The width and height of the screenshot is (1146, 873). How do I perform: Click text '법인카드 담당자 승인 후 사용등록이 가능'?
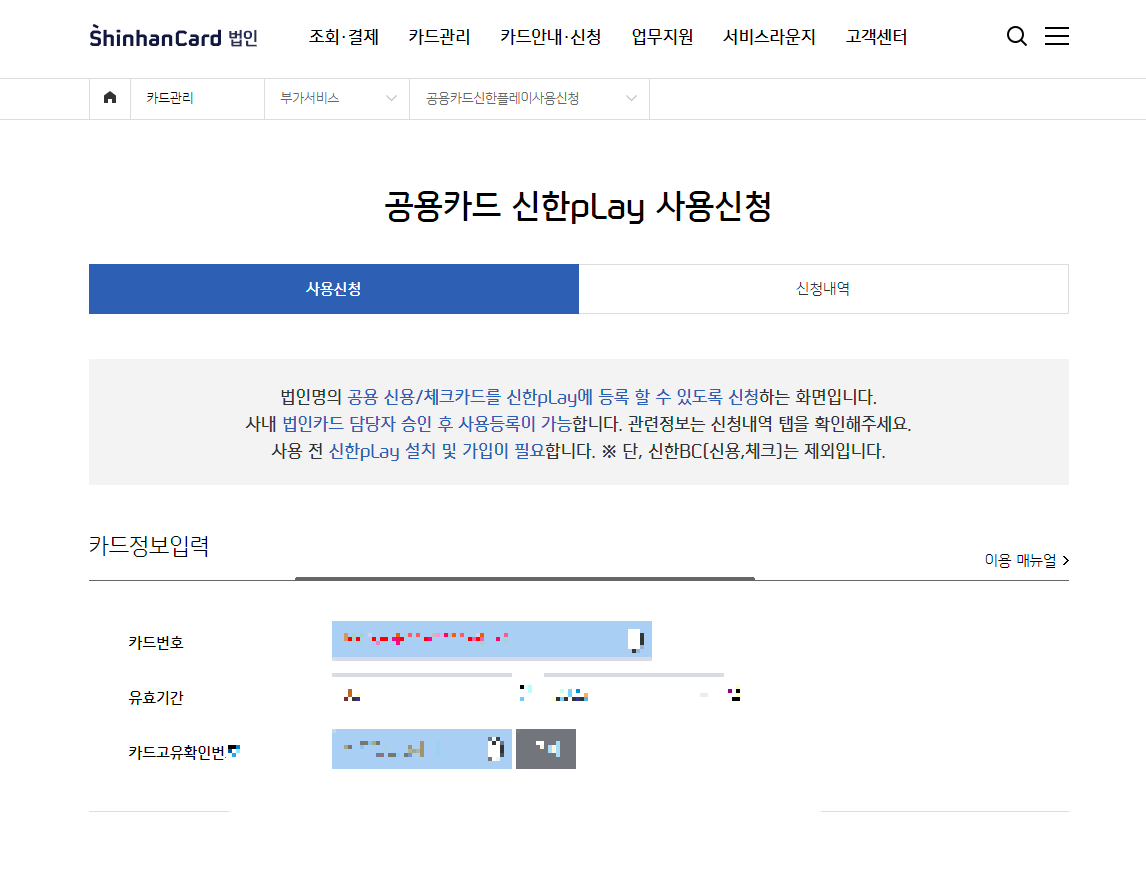pyautogui.click(x=426, y=424)
